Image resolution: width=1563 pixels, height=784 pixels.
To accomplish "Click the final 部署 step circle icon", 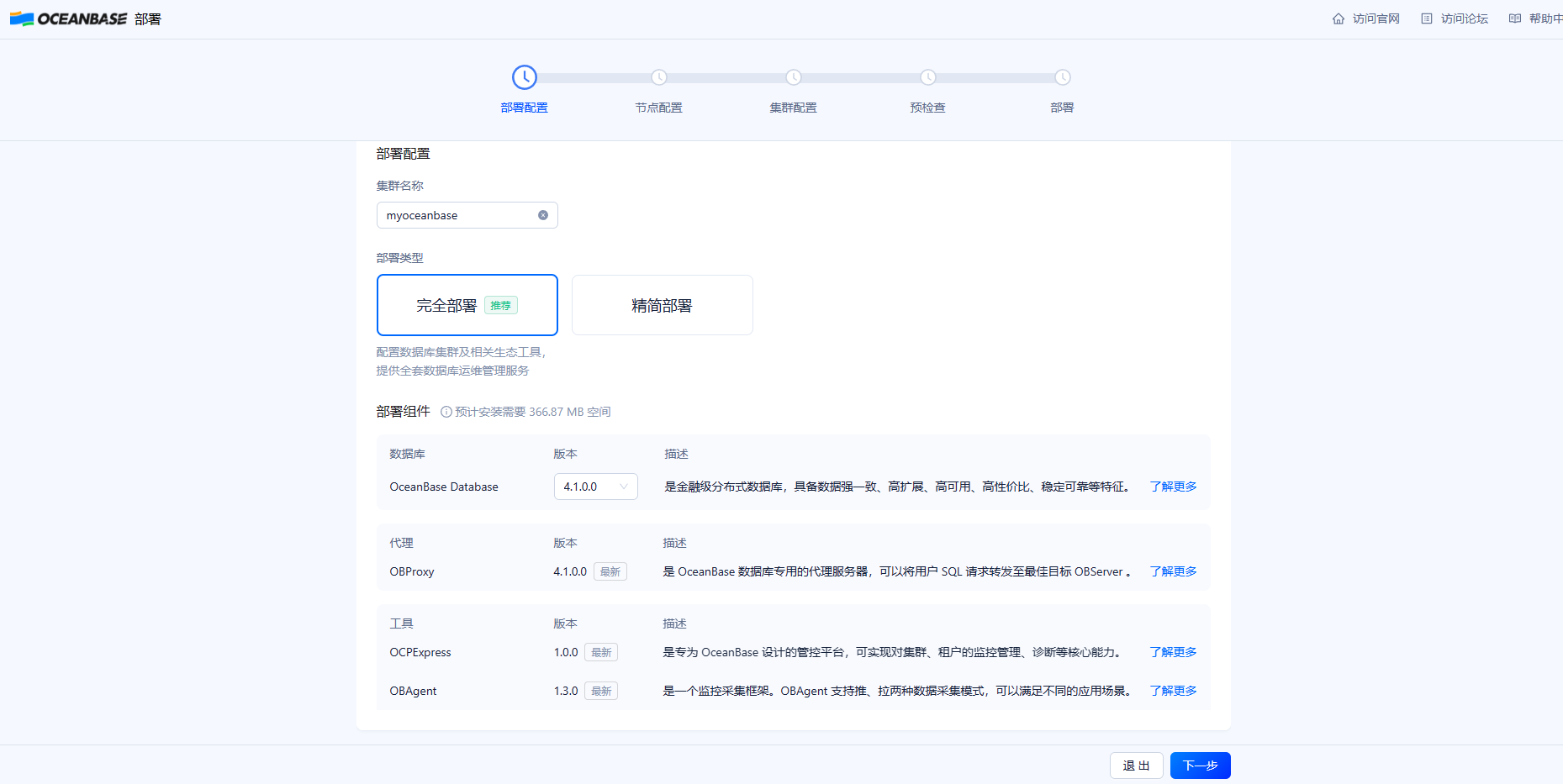I will click(x=1063, y=77).
